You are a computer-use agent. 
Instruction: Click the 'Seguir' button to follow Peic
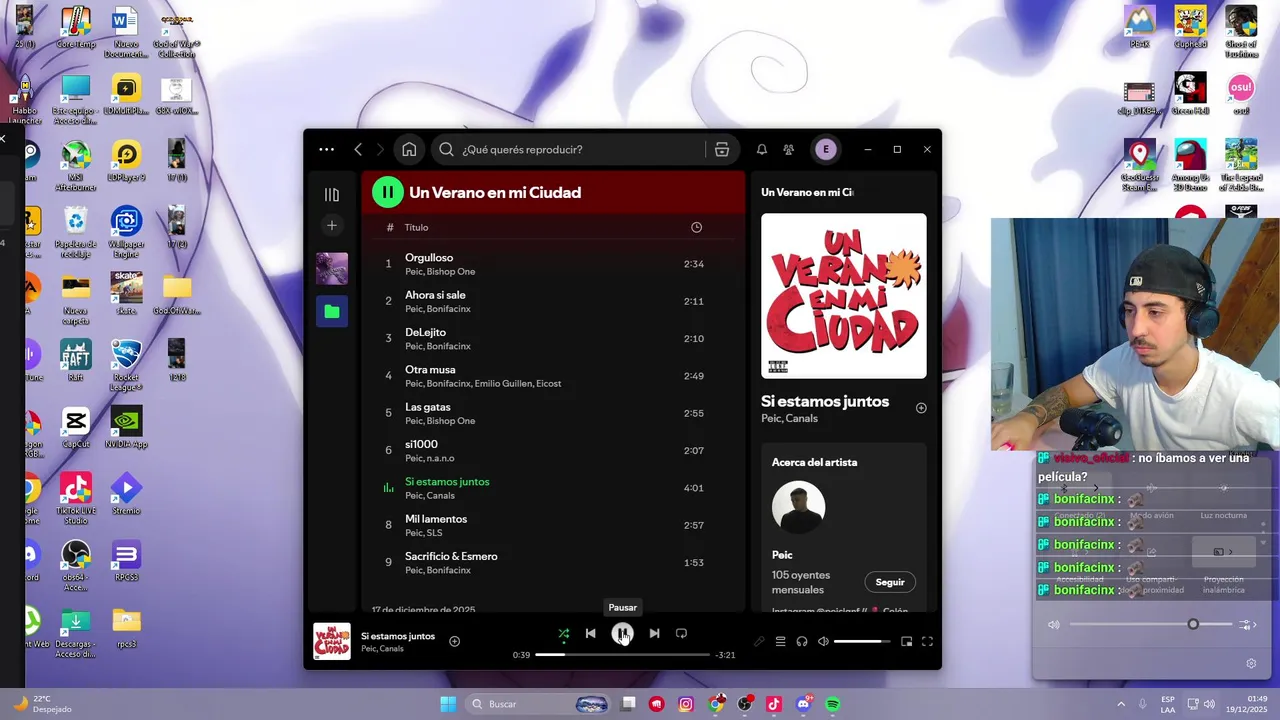[x=890, y=582]
